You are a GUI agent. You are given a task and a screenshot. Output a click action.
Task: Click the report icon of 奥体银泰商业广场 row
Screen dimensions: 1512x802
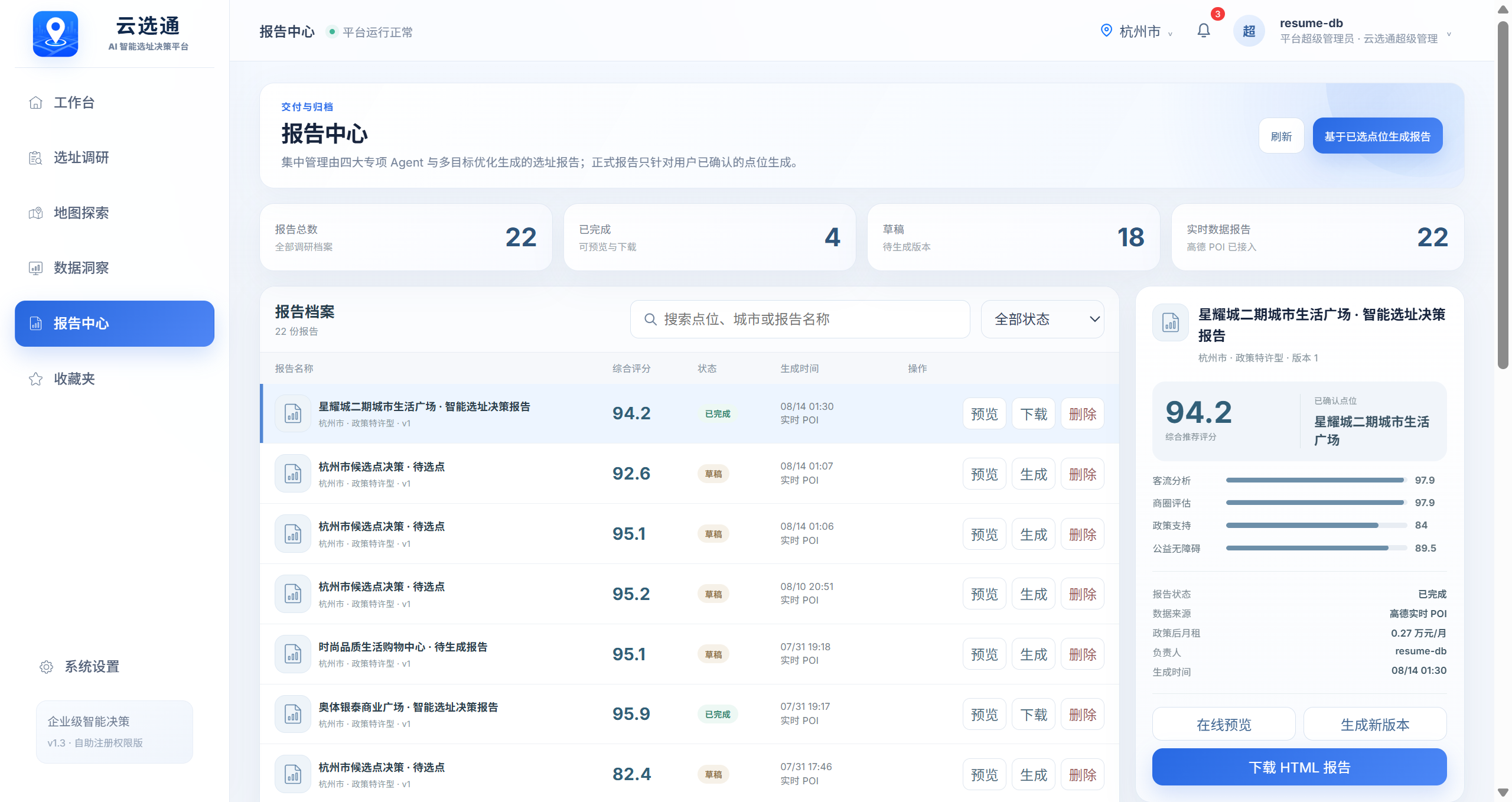coord(293,714)
